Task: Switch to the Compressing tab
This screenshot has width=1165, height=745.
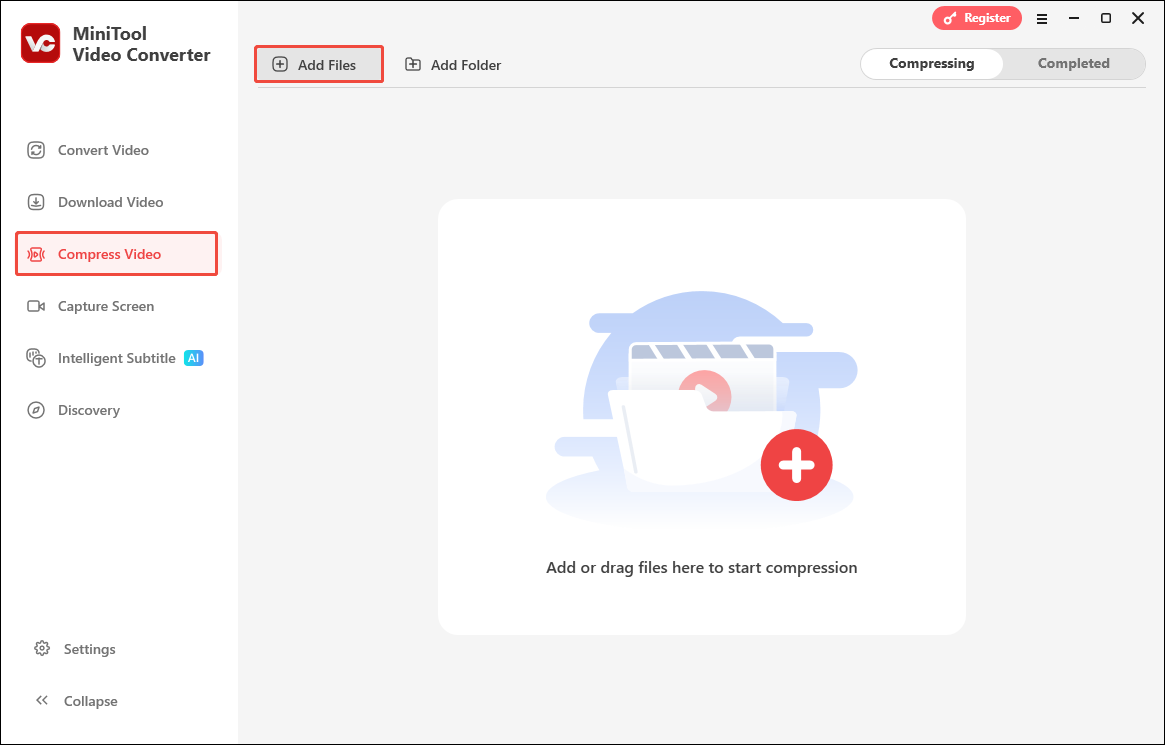Action: tap(931, 63)
